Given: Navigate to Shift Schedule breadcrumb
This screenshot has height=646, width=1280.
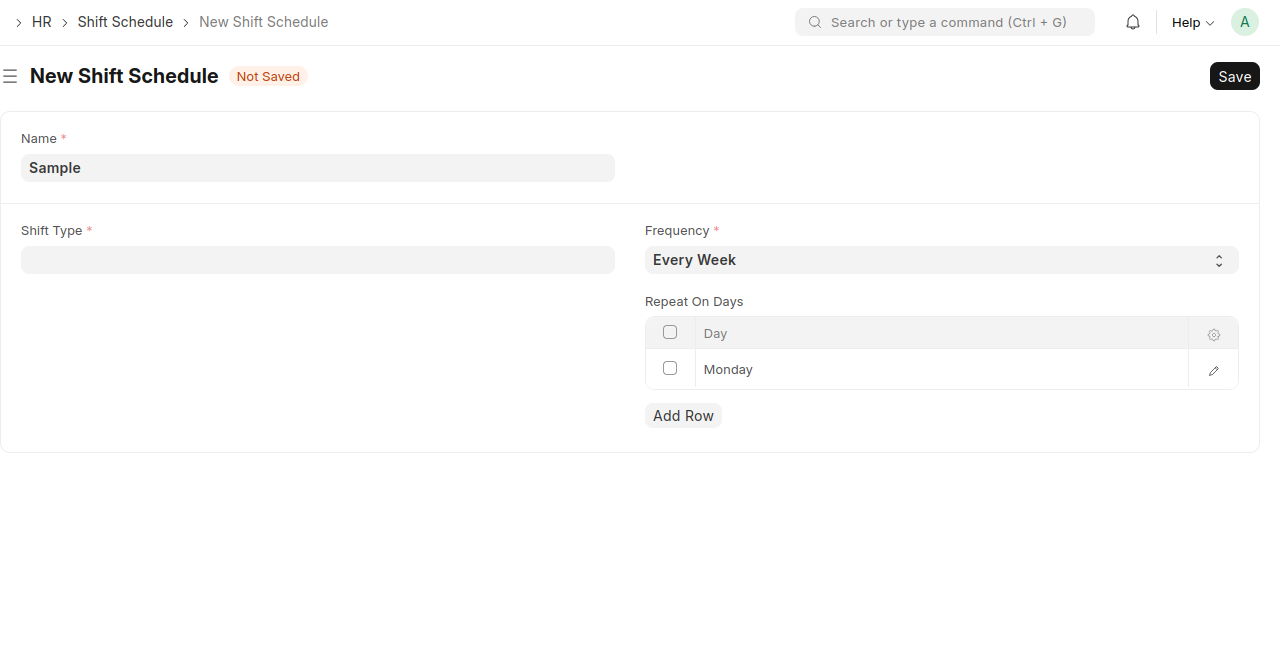Looking at the screenshot, I should tap(125, 22).
